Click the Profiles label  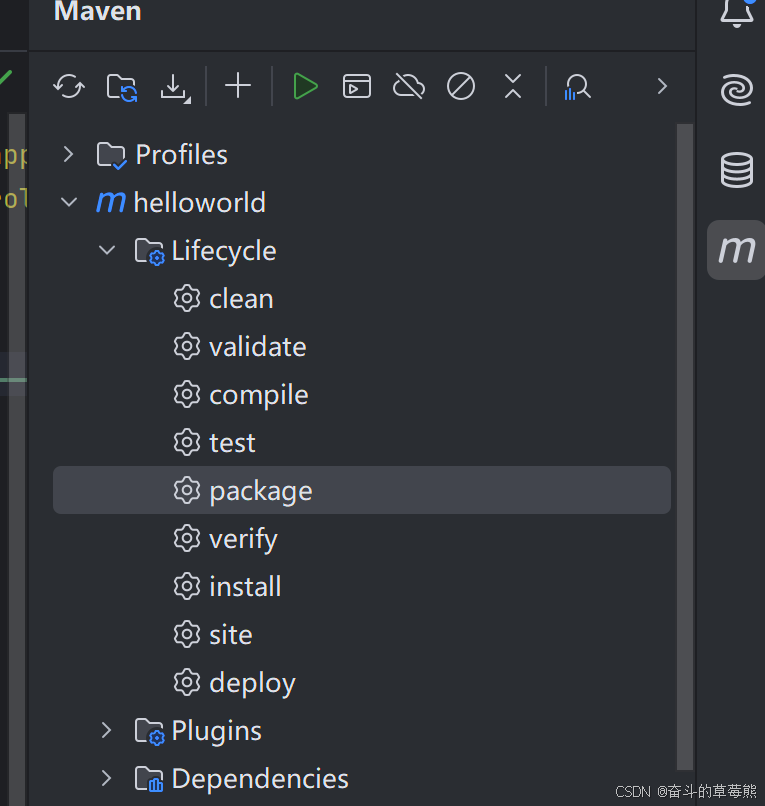181,154
